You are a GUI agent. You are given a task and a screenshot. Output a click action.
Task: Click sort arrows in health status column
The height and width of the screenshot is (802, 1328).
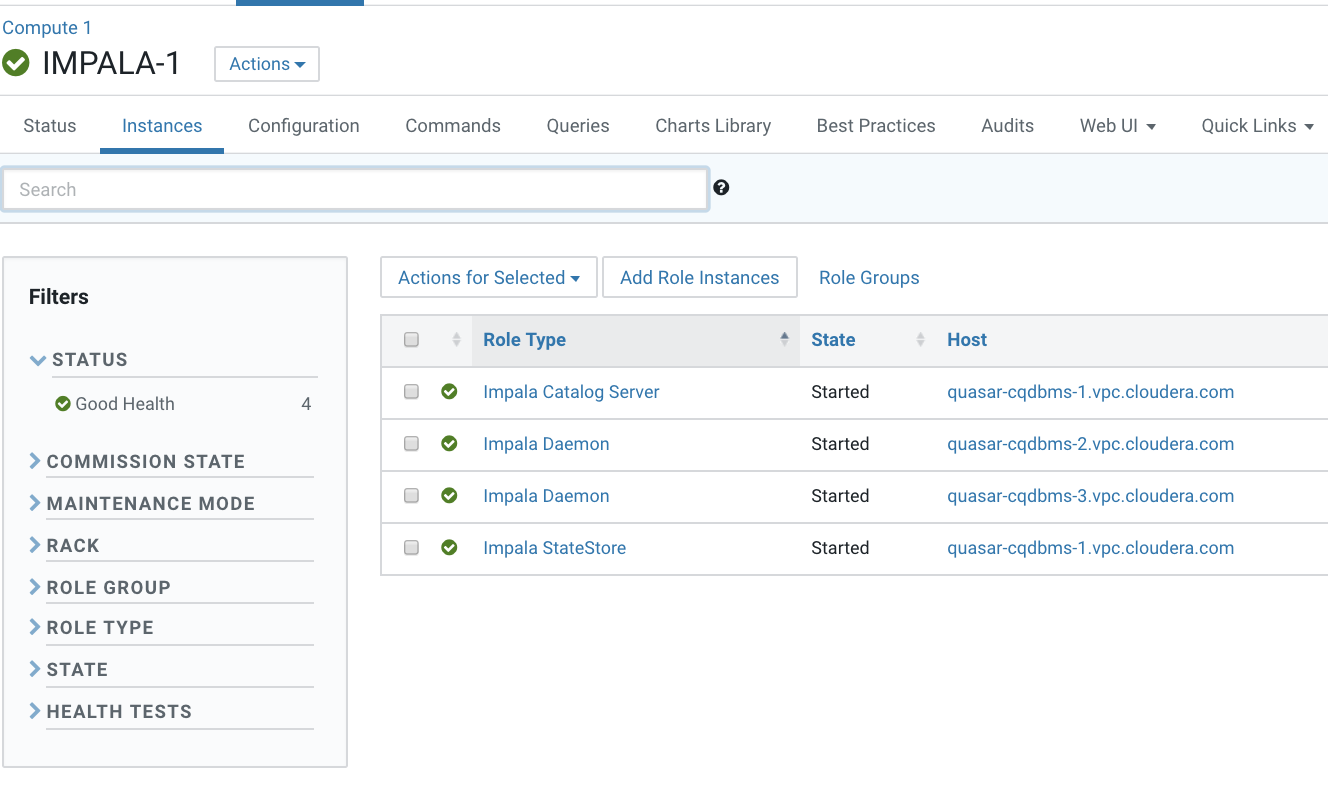point(456,340)
